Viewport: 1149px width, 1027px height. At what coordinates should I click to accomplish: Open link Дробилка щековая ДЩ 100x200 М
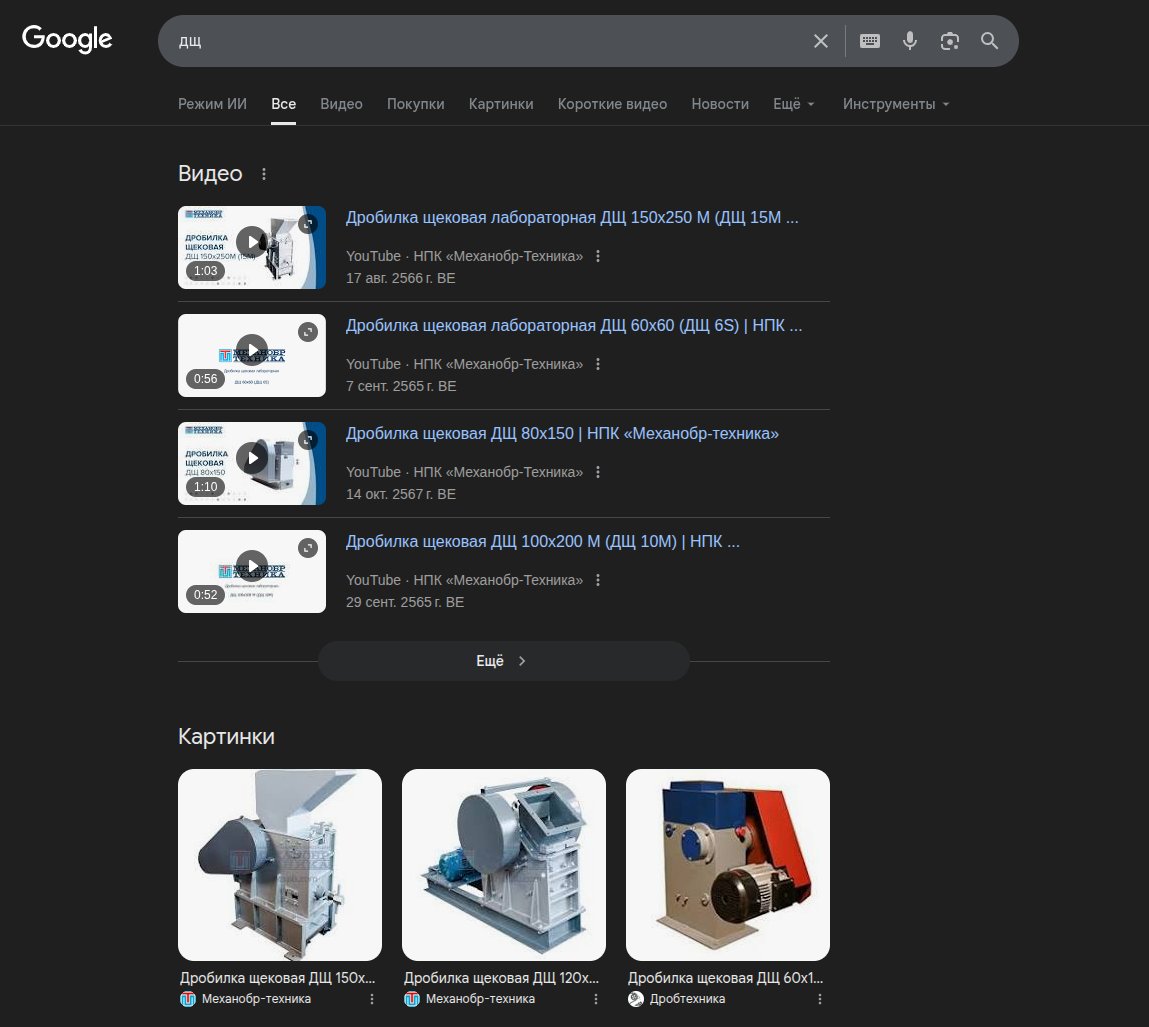(x=543, y=541)
